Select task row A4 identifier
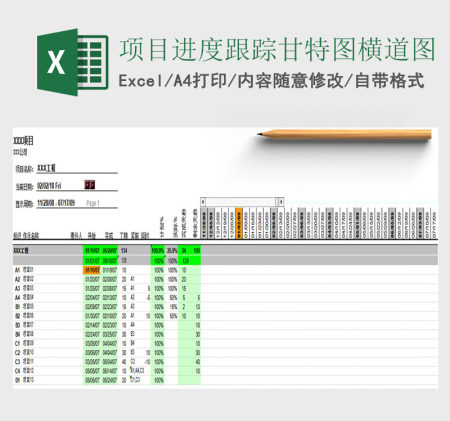The width and height of the screenshot is (450, 421). (17, 298)
